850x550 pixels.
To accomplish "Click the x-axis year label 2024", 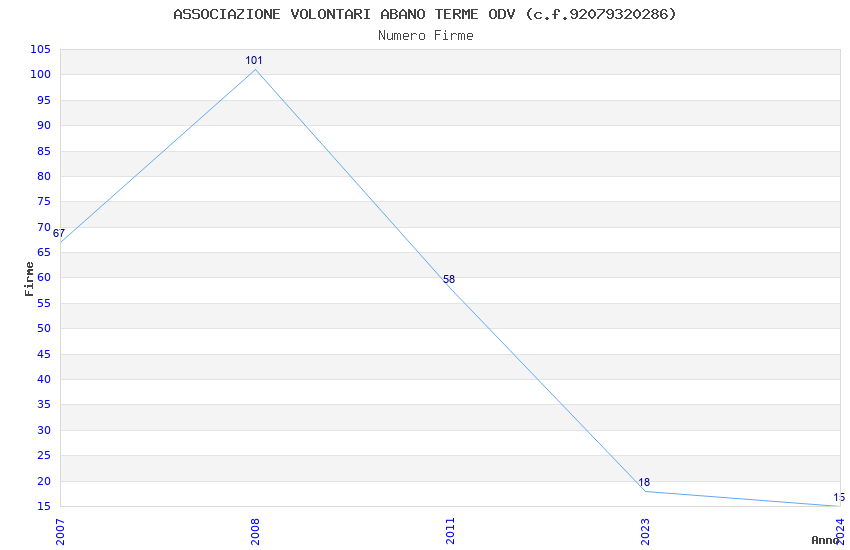I will coord(840,532).
